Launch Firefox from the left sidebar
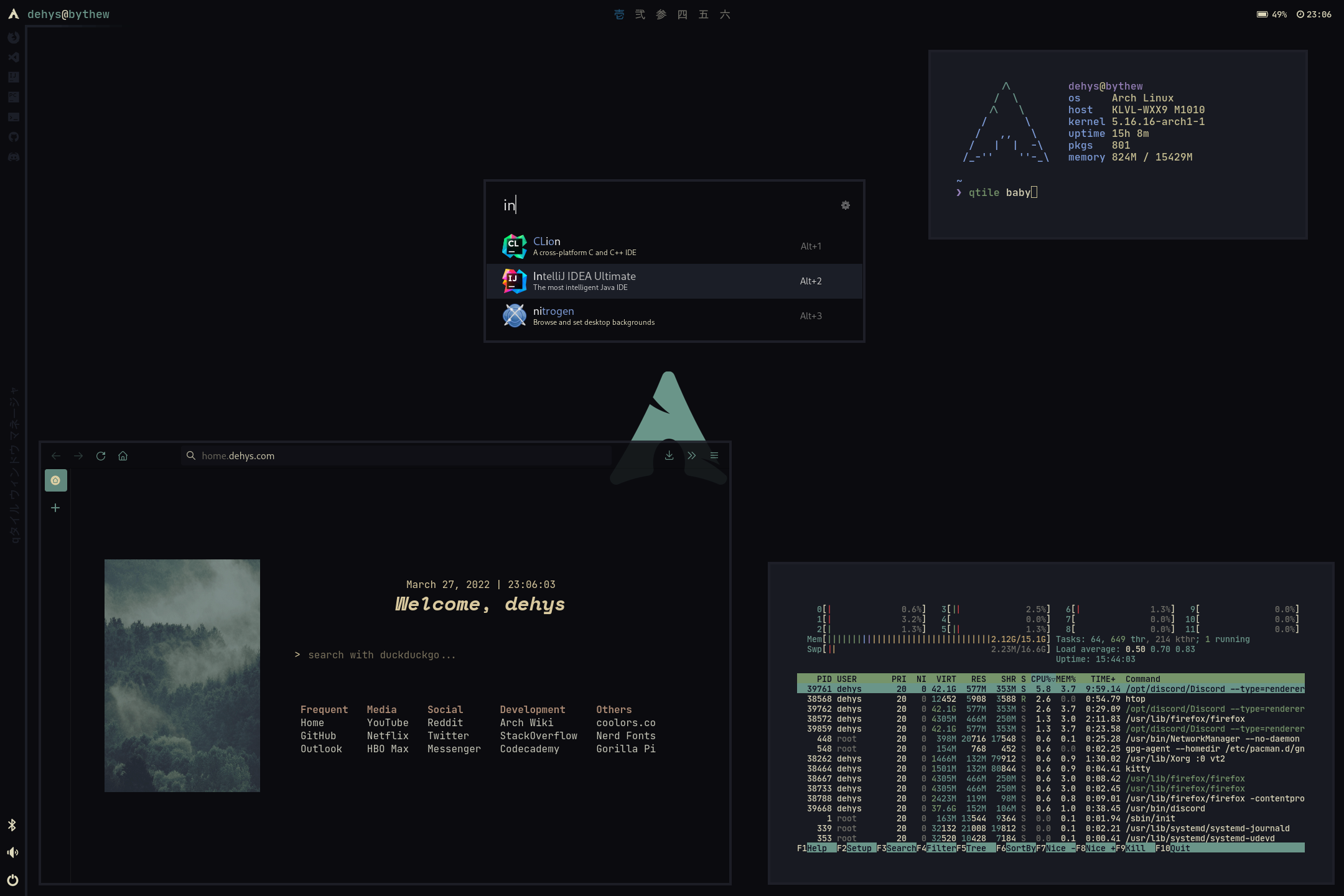The image size is (1344, 896). coord(13,37)
